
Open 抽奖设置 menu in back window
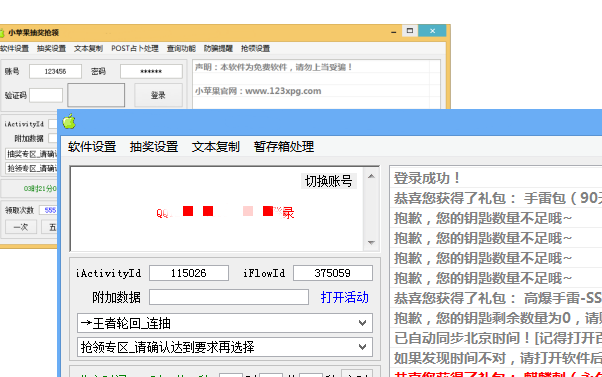[x=51, y=48]
